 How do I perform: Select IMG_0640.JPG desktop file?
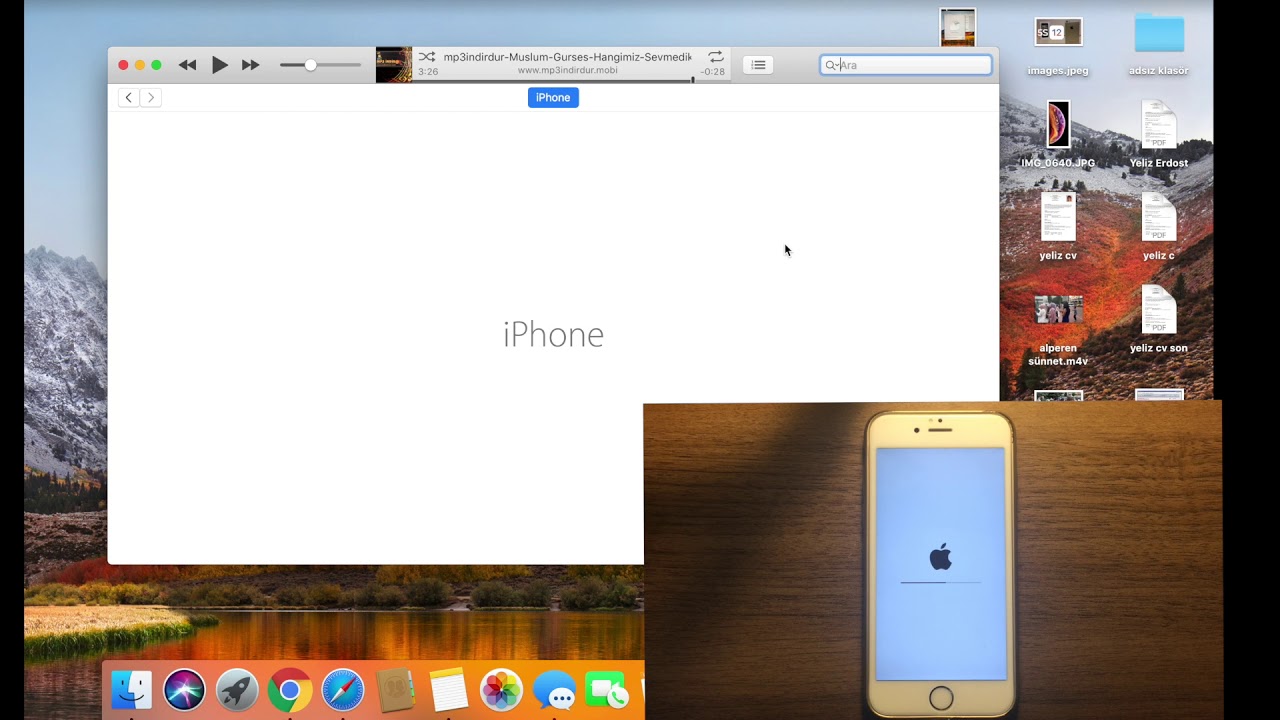(x=1058, y=124)
